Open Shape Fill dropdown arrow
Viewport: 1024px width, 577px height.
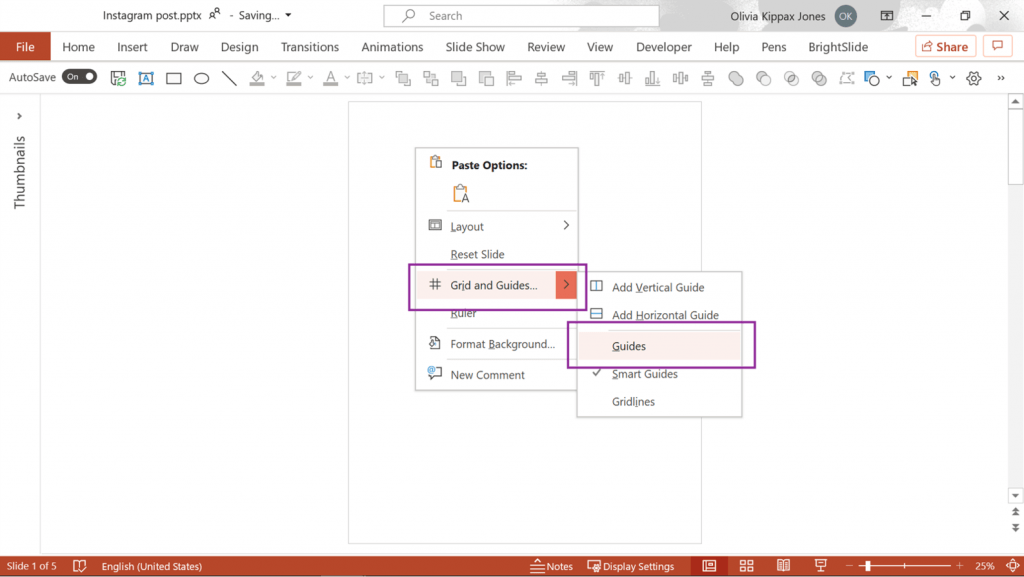[274, 78]
